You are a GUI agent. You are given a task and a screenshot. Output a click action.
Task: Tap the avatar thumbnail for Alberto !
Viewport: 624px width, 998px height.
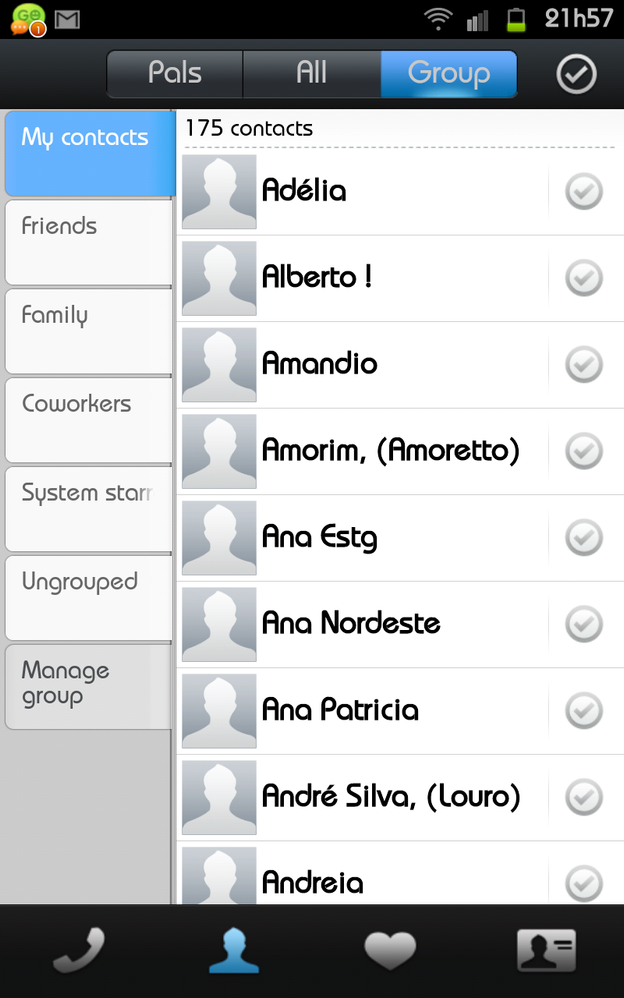(x=219, y=278)
